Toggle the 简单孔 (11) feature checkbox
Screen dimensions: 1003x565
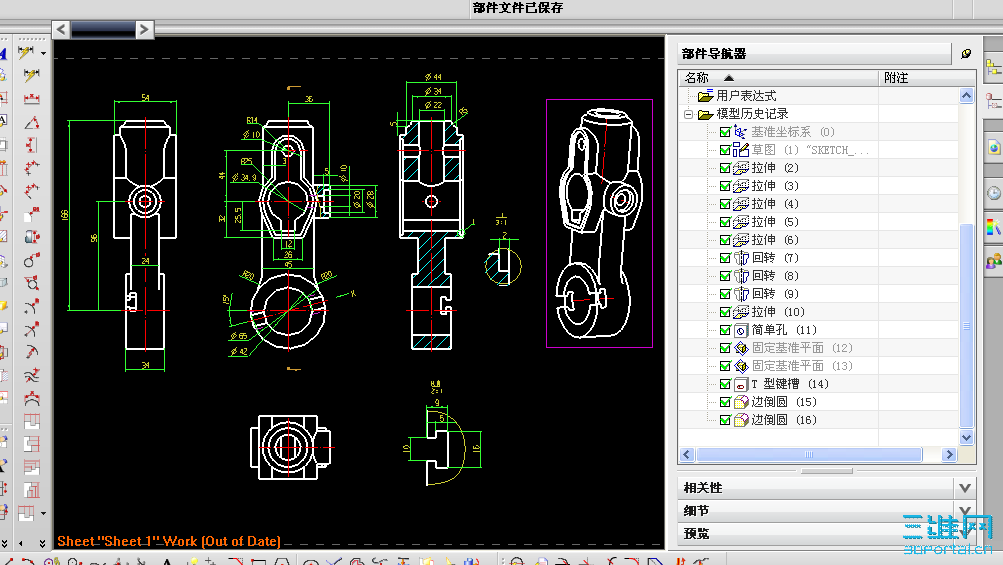point(725,330)
